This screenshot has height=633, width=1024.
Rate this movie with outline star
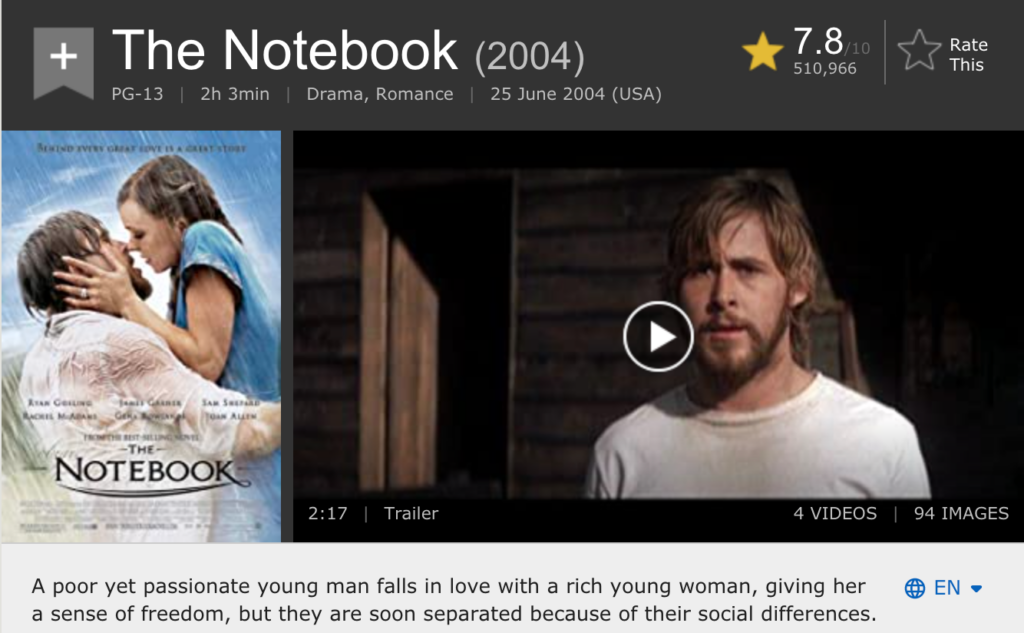coord(919,50)
